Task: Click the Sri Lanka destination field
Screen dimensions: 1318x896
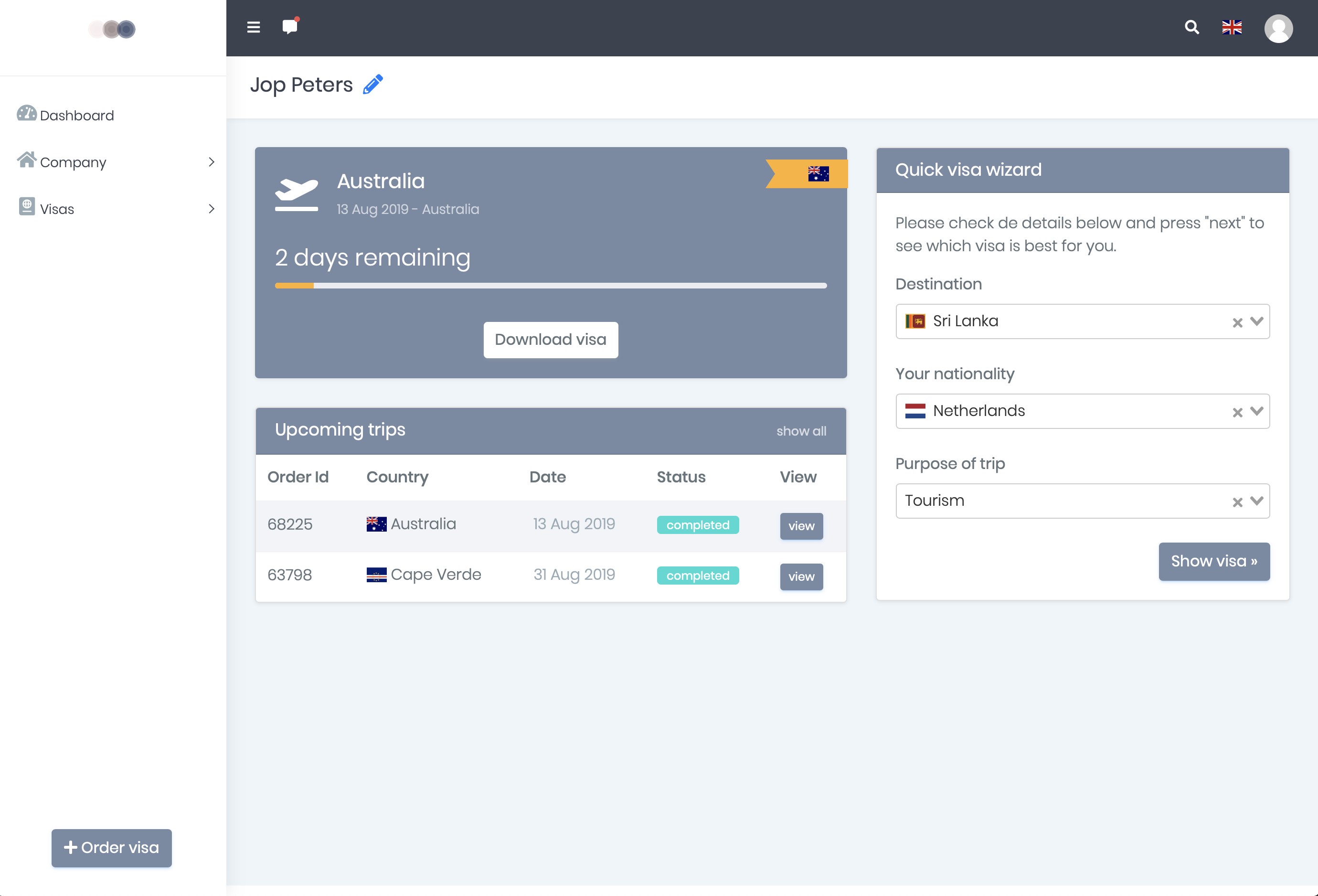Action: [x=1082, y=321]
